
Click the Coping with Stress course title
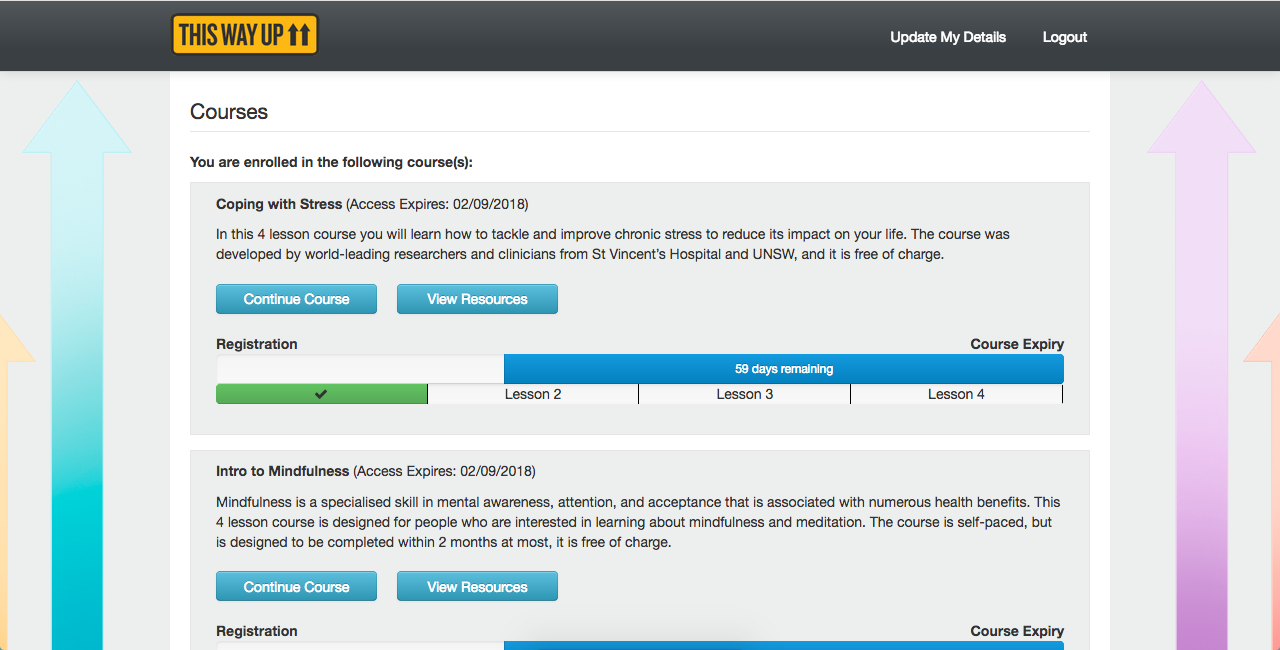[279, 204]
